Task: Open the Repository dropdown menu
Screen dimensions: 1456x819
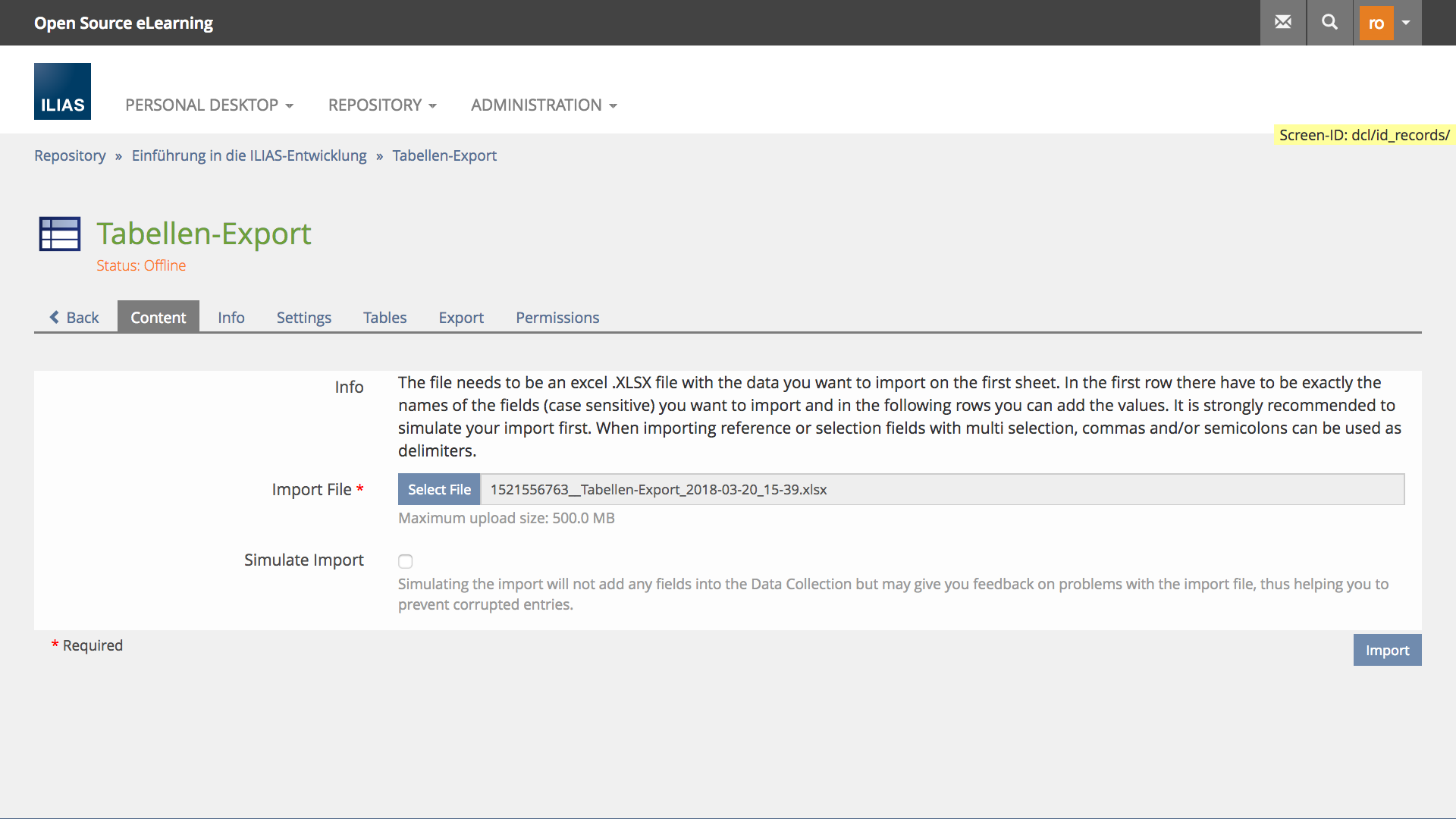Action: pos(382,105)
